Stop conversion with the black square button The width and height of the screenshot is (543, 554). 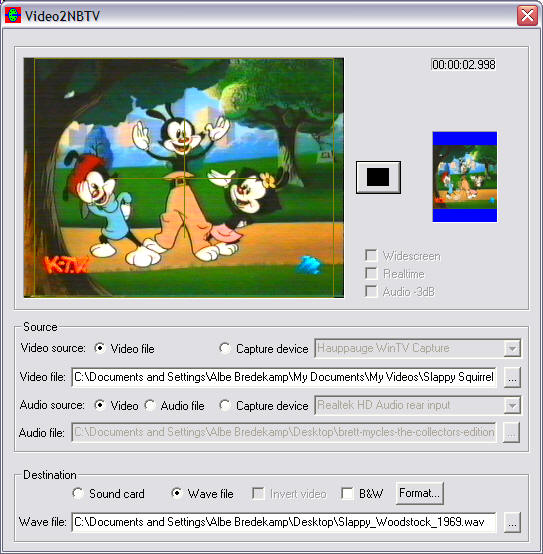tap(378, 177)
